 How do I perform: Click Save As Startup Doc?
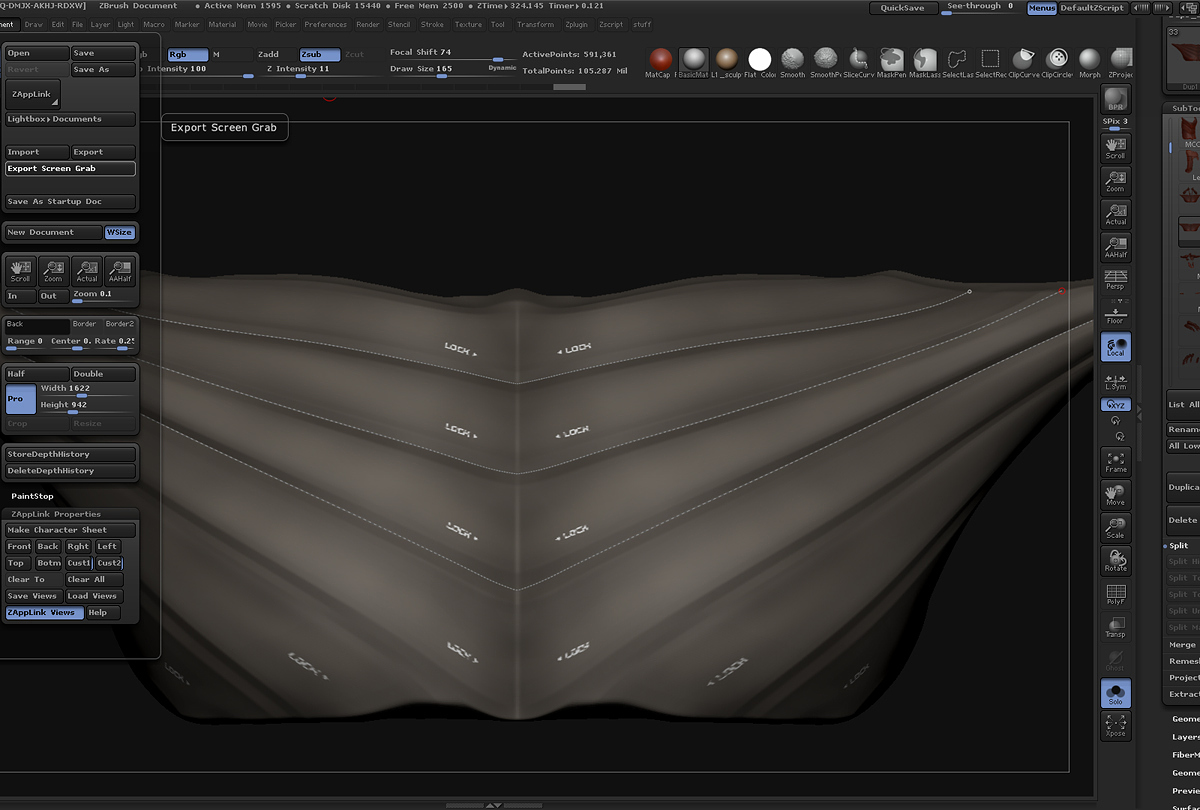(70, 202)
